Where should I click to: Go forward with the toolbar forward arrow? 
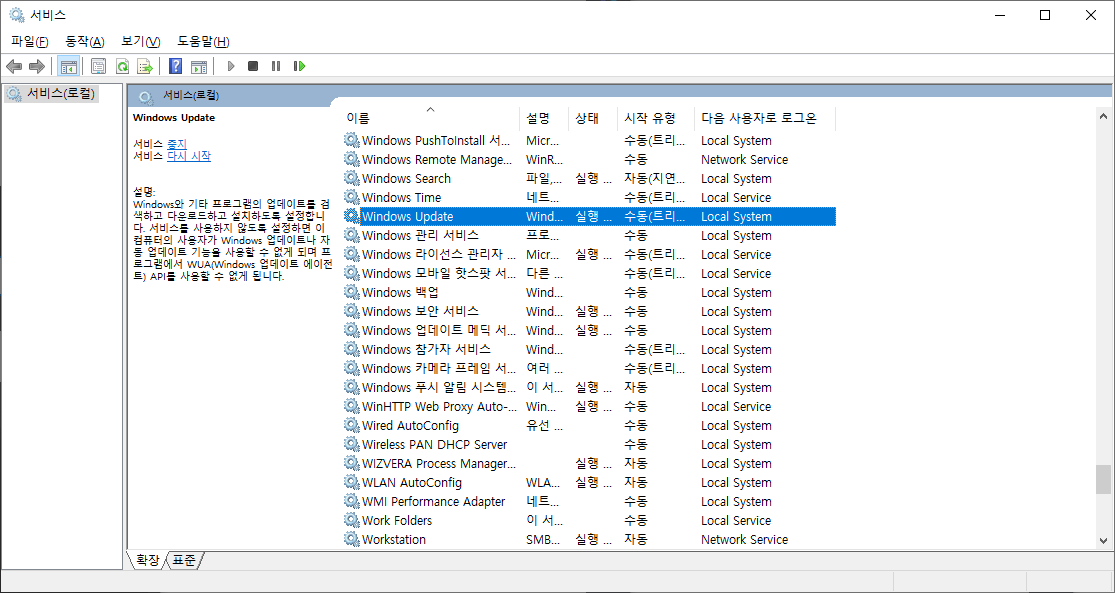pyautogui.click(x=36, y=66)
